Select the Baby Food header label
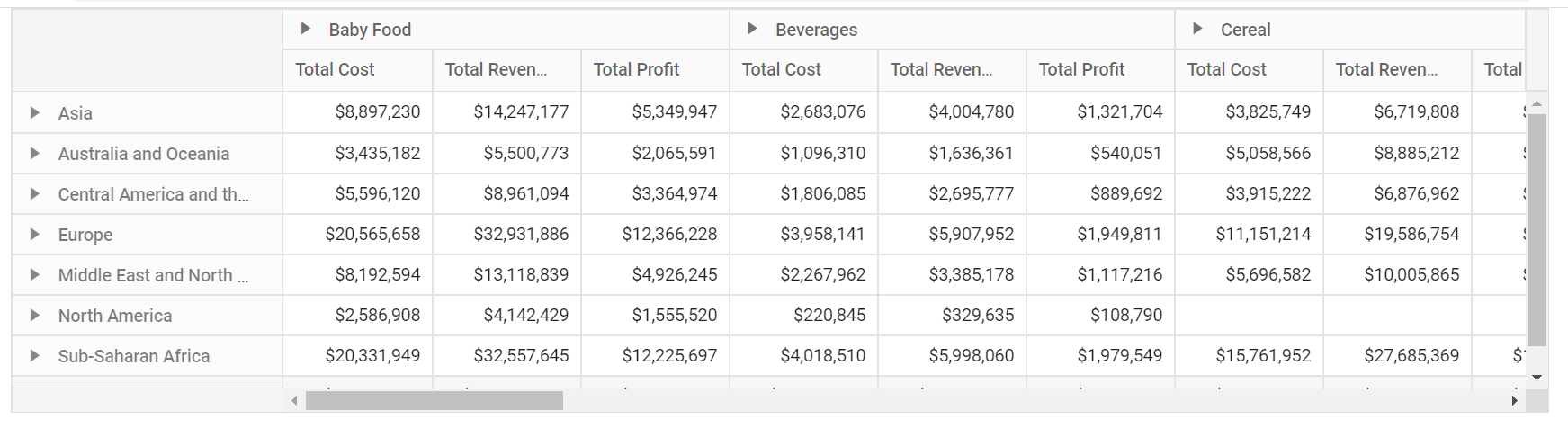 click(370, 30)
